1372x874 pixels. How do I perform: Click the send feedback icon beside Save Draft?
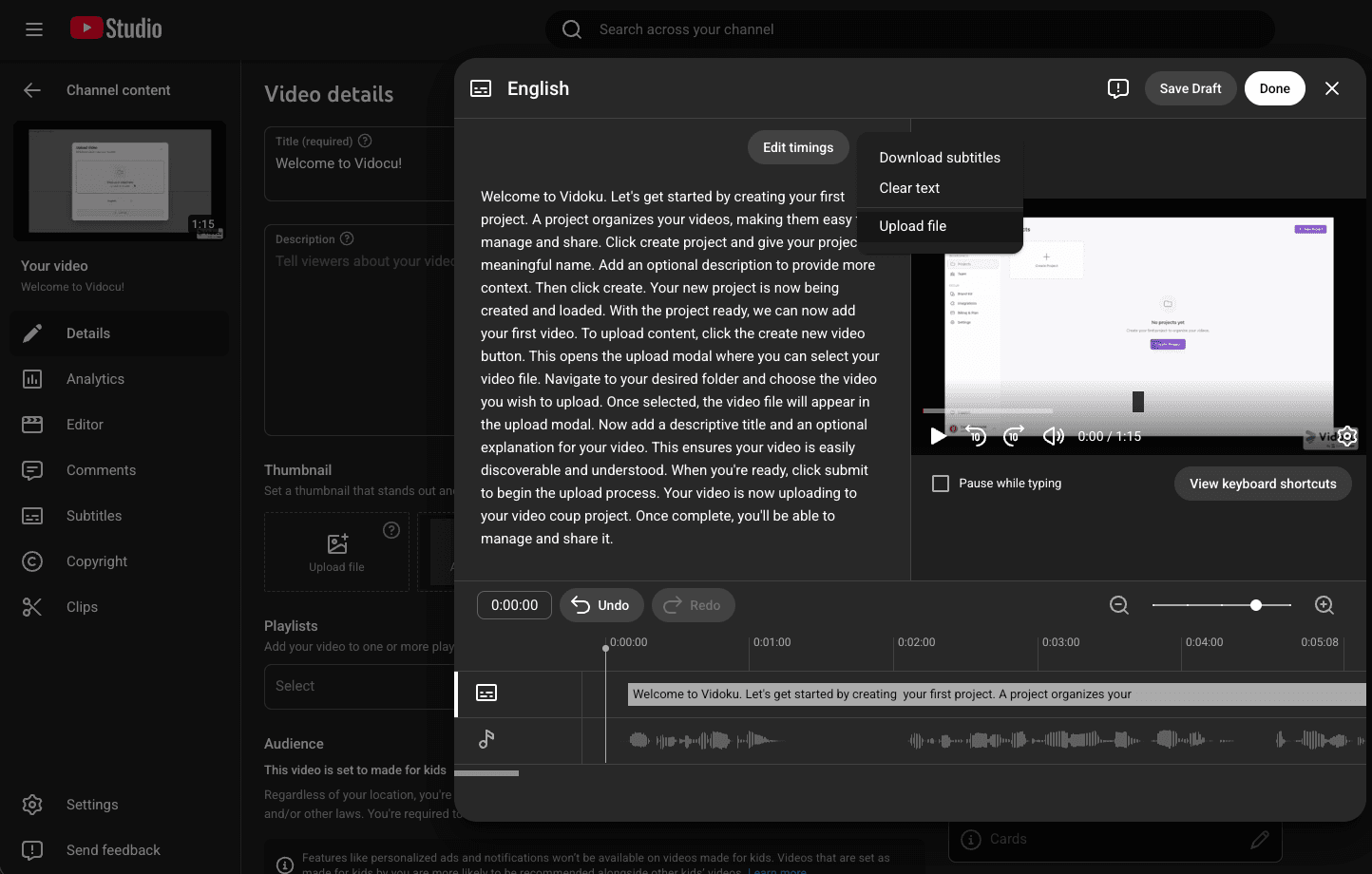coord(1118,88)
